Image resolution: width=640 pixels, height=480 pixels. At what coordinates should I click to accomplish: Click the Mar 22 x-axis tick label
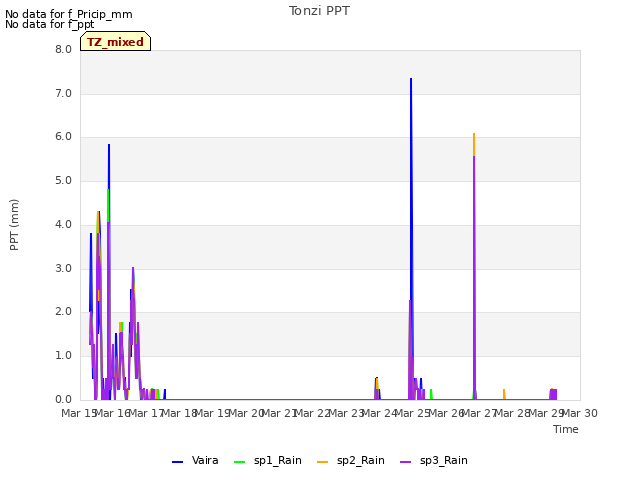[313, 413]
